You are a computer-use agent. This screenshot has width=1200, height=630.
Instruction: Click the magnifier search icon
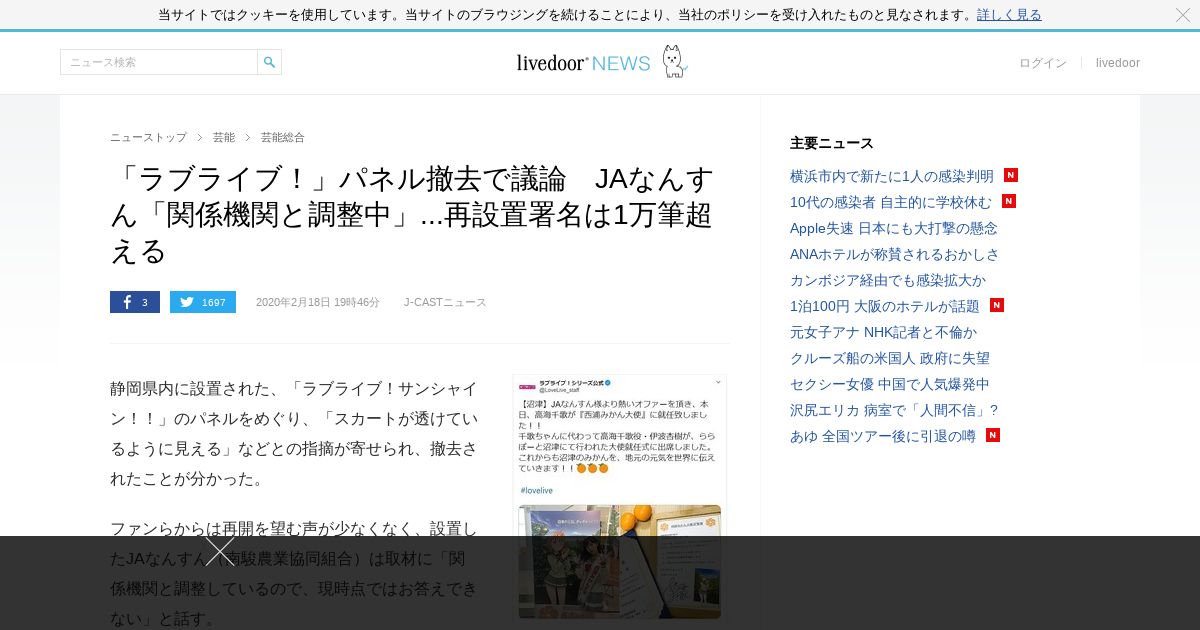pyautogui.click(x=269, y=62)
